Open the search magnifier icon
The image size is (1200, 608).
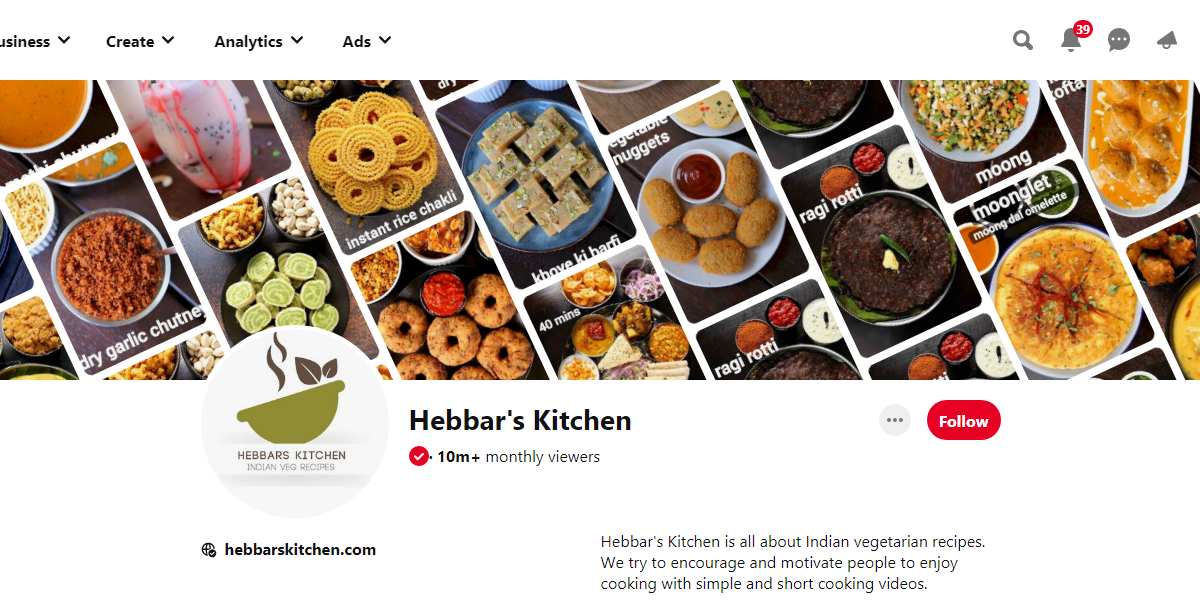click(x=1023, y=40)
